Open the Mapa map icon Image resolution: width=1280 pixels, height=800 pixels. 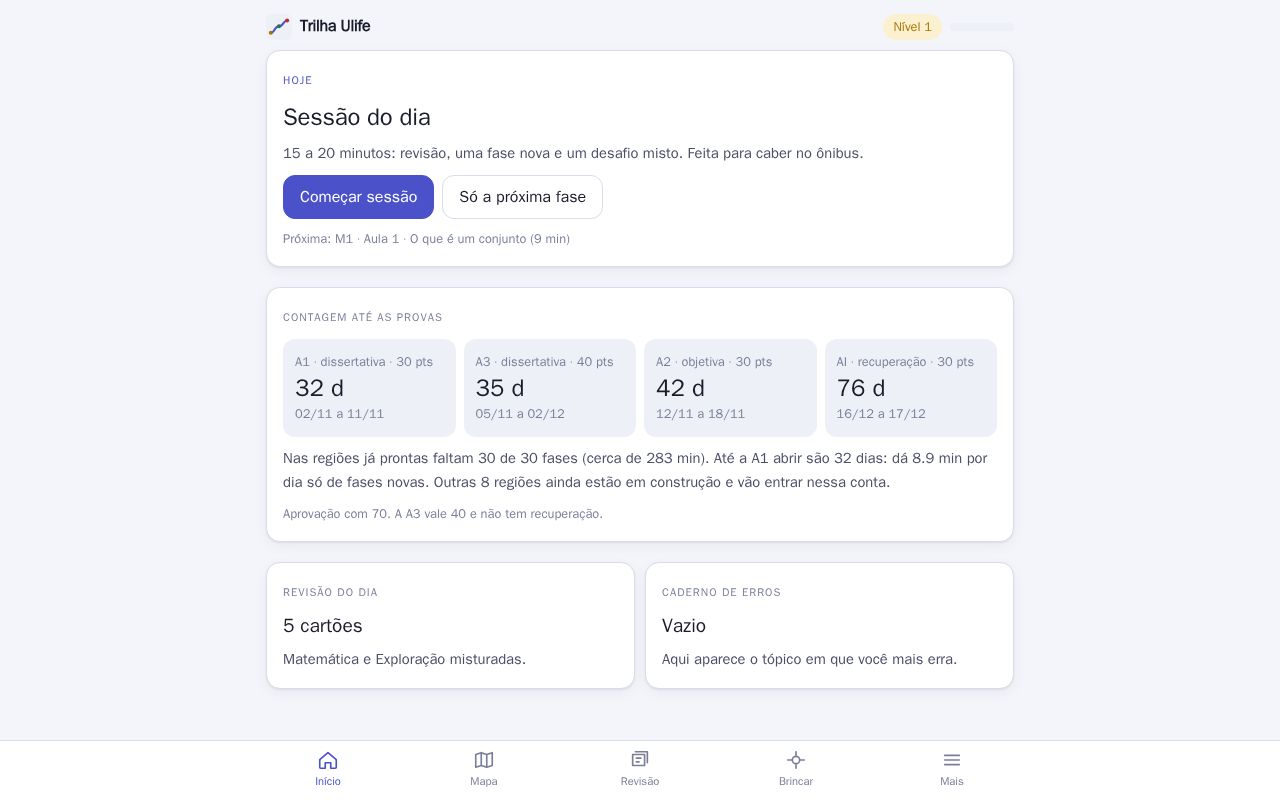pos(484,760)
